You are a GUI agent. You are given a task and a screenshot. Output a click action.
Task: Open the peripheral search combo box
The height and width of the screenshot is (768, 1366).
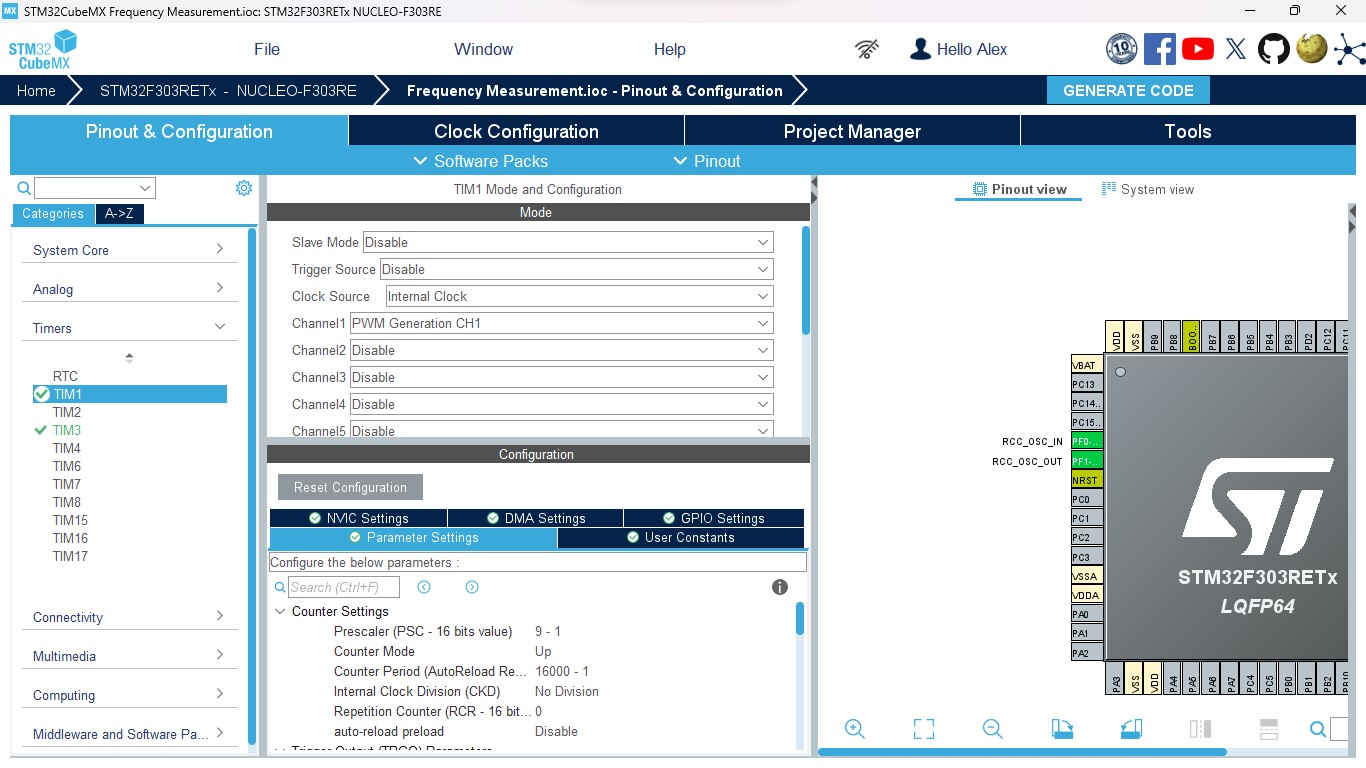(95, 188)
